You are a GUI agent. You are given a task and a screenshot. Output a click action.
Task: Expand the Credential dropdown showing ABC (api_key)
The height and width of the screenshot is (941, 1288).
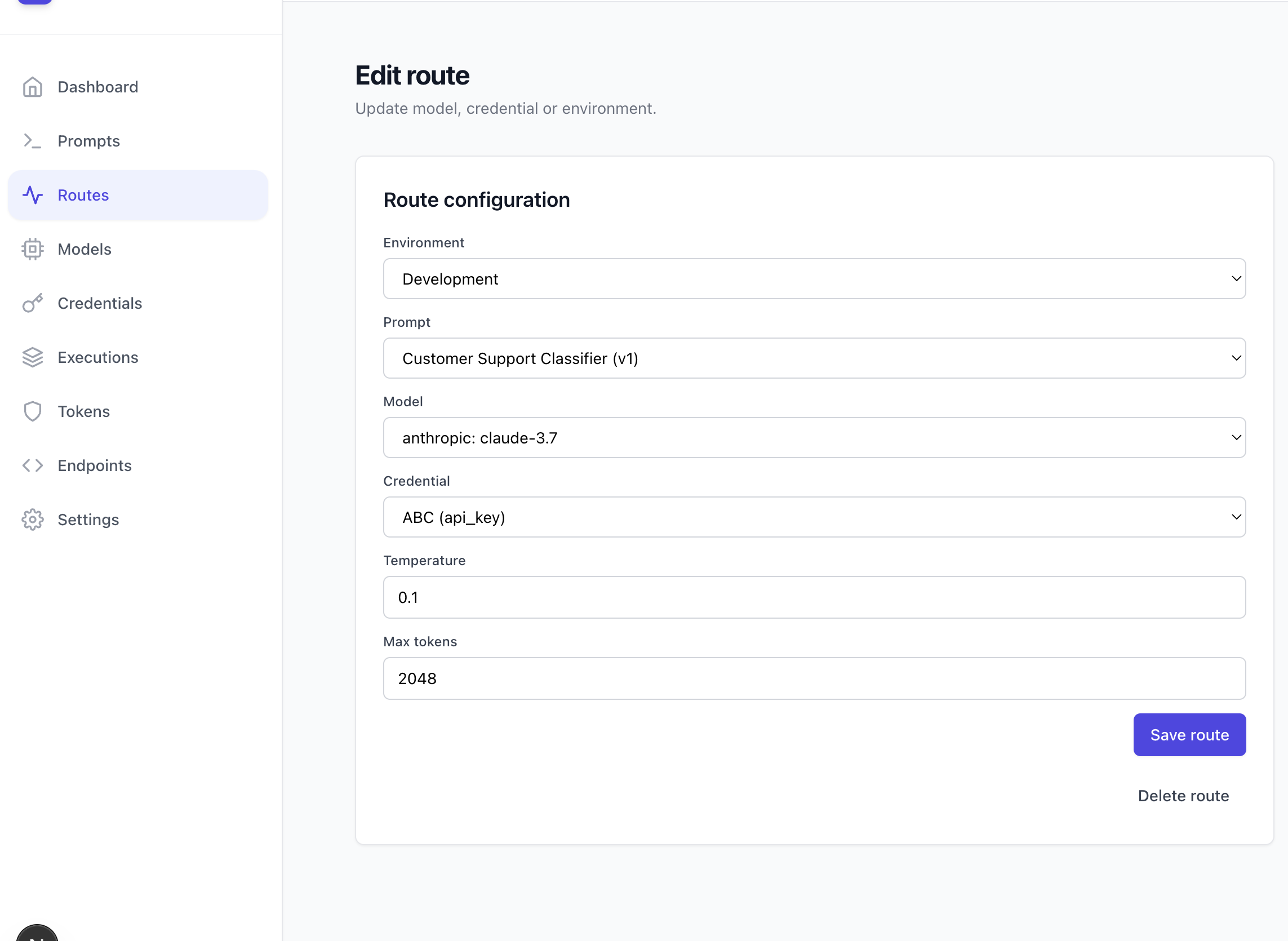[x=814, y=517]
